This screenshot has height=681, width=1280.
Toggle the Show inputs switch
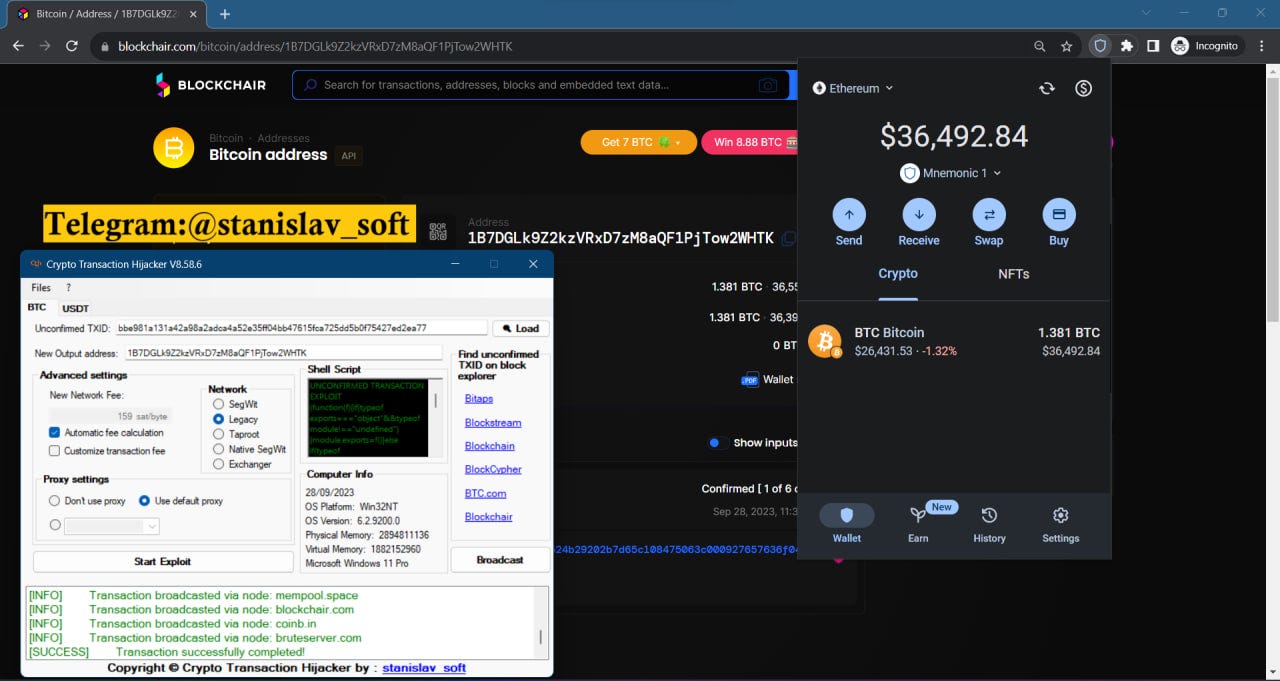click(x=714, y=442)
